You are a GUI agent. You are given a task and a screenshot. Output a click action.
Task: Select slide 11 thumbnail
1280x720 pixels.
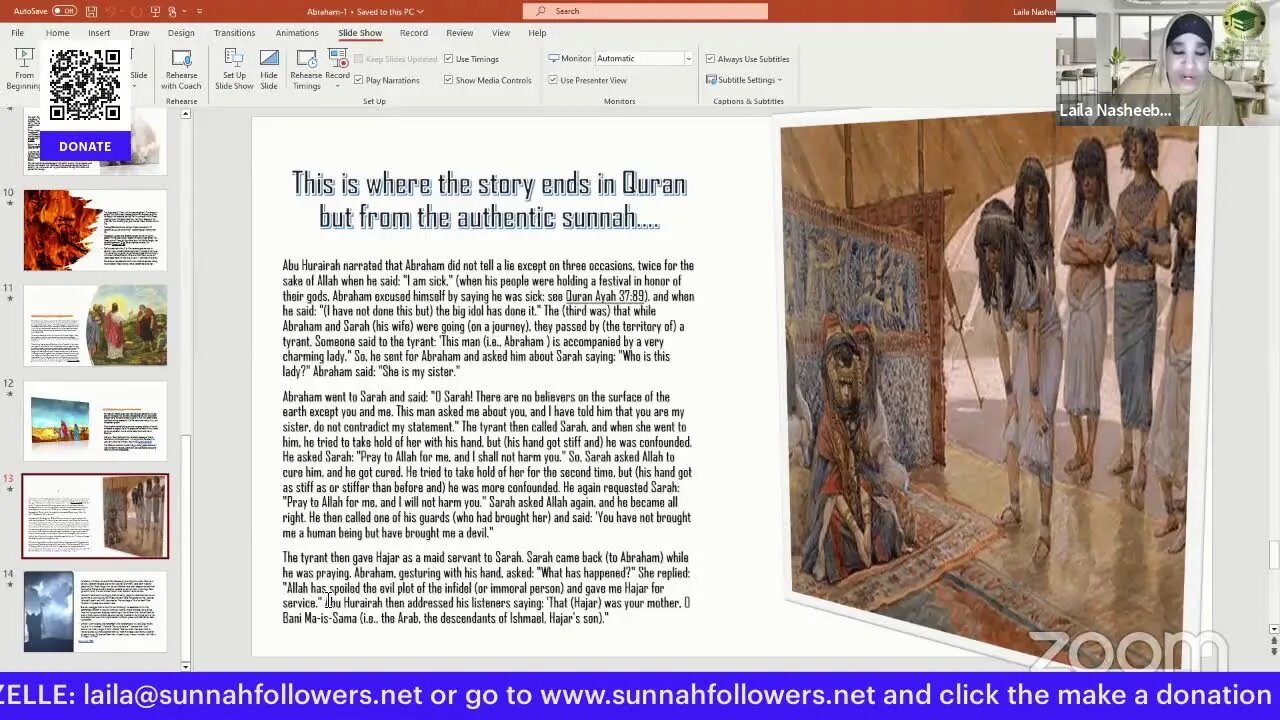pyautogui.click(x=95, y=325)
